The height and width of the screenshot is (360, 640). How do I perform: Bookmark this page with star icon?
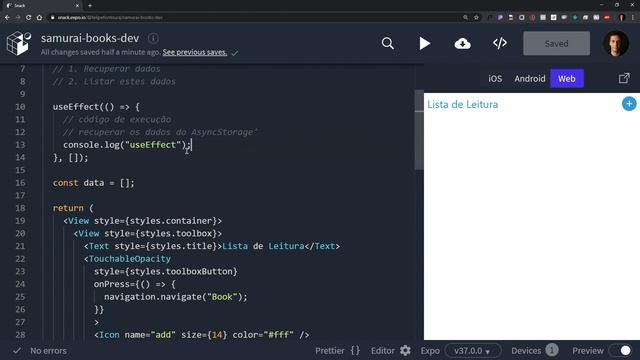click(476, 18)
